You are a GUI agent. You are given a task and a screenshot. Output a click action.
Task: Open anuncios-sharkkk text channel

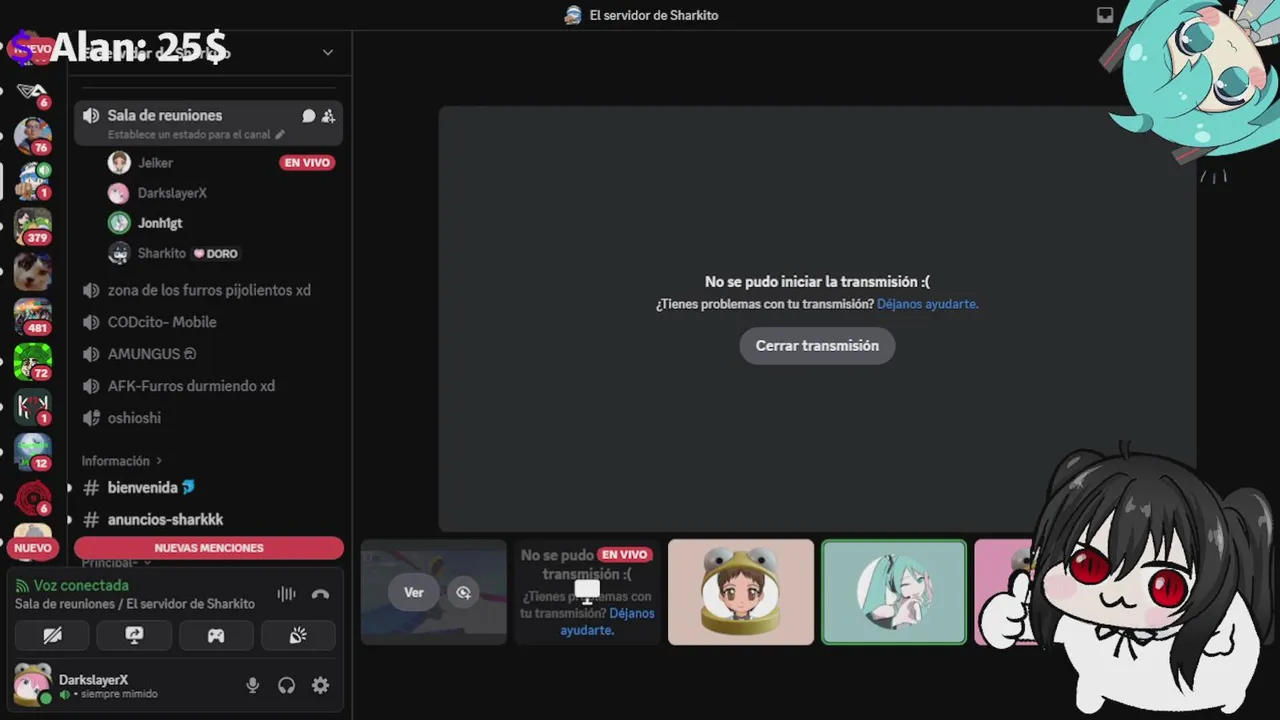pos(208,520)
